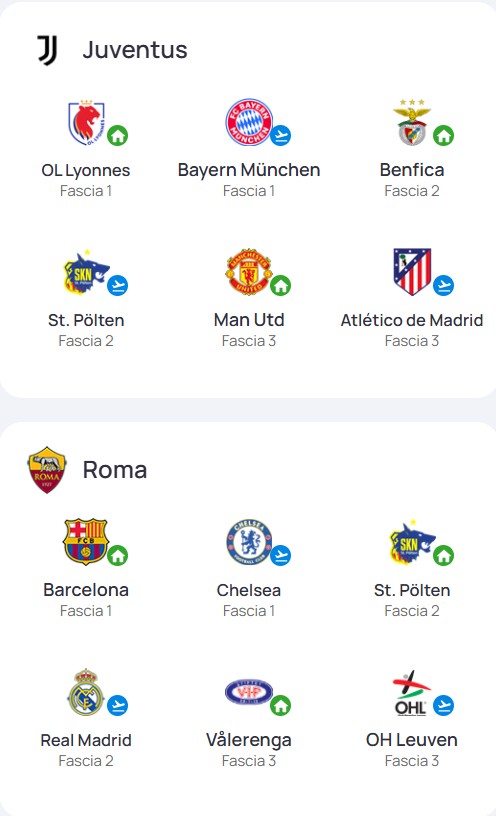496x816 pixels.
Task: Click the Barcelona club crest
Action: point(85,542)
